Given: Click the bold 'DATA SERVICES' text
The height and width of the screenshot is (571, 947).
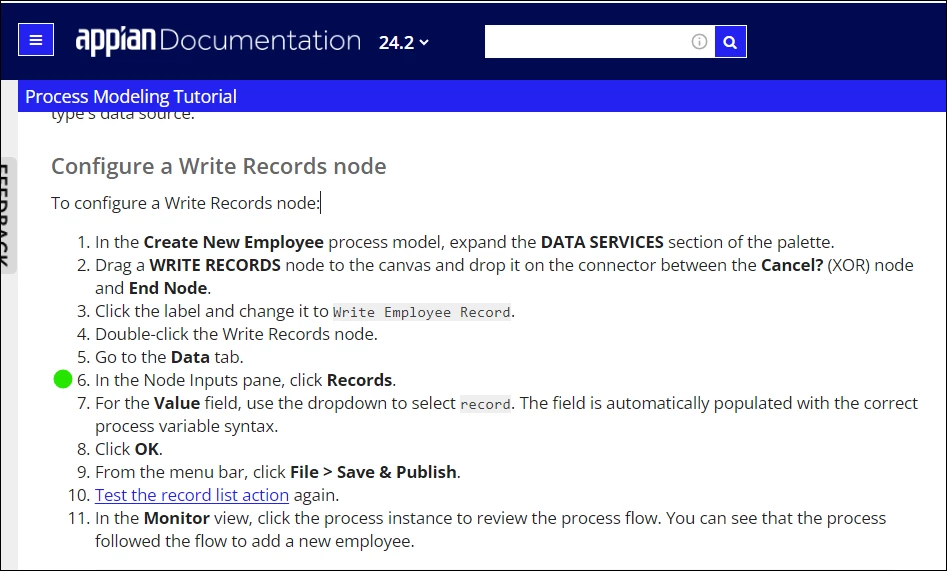Looking at the screenshot, I should (x=602, y=242).
